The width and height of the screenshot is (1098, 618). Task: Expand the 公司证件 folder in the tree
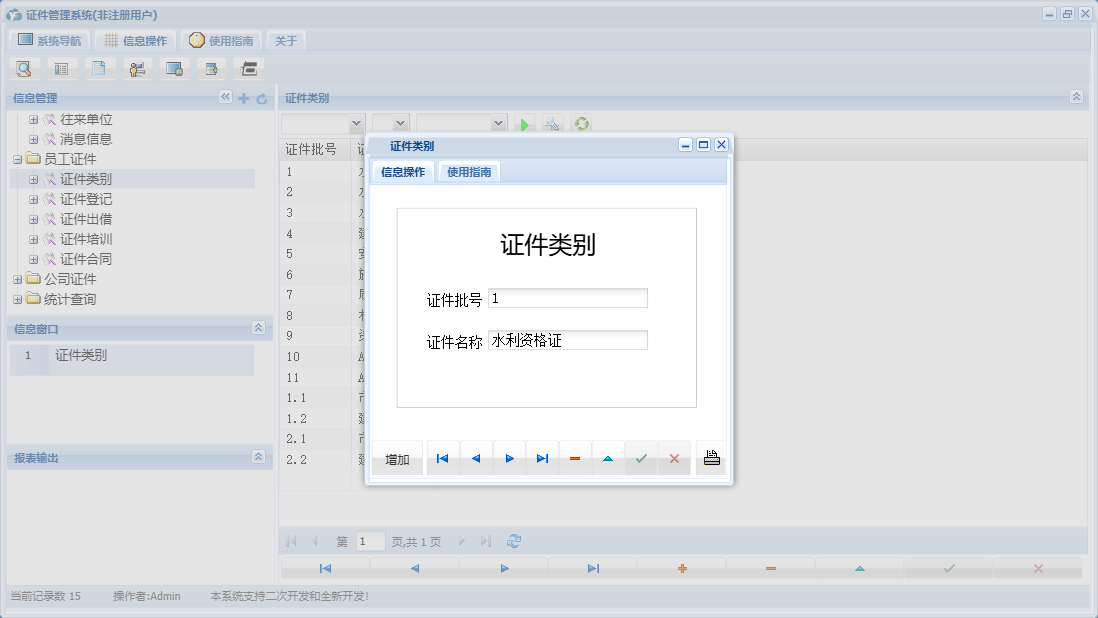pyautogui.click(x=19, y=279)
